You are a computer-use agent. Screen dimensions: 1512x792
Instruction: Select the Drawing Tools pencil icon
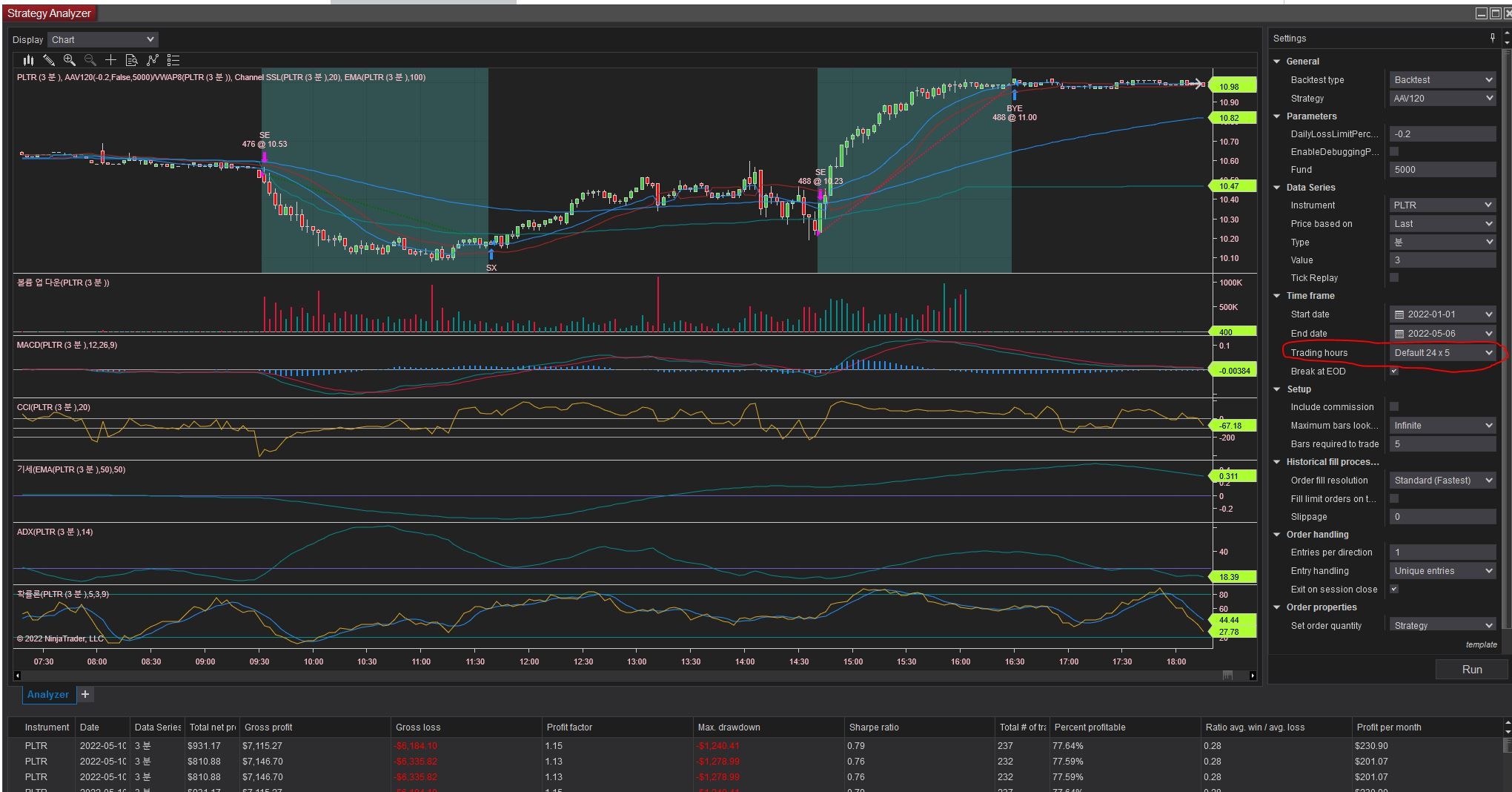pos(49,60)
